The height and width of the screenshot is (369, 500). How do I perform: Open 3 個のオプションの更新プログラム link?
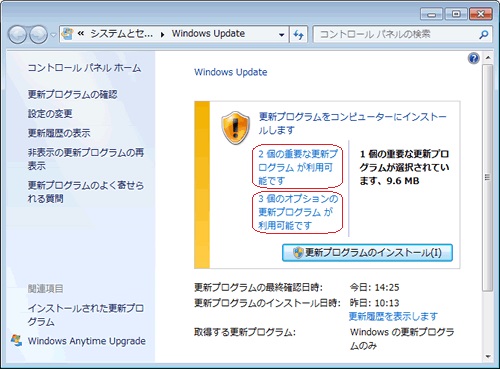(x=298, y=212)
